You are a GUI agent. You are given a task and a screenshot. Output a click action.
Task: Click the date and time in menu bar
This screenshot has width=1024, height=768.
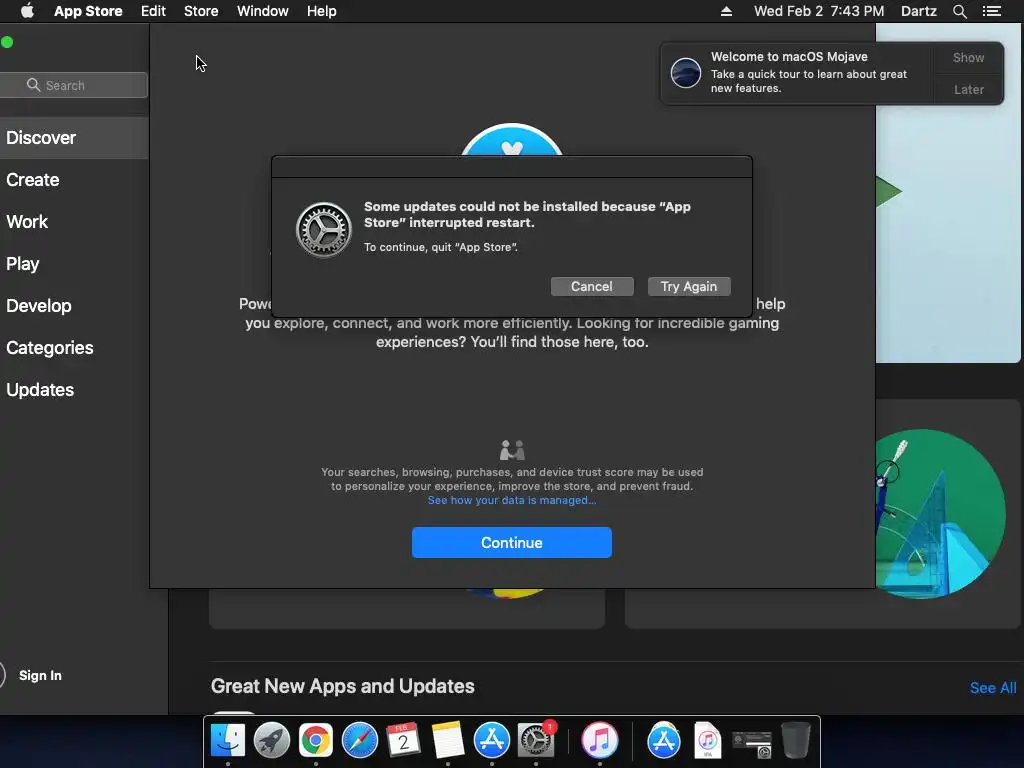pyautogui.click(x=819, y=11)
